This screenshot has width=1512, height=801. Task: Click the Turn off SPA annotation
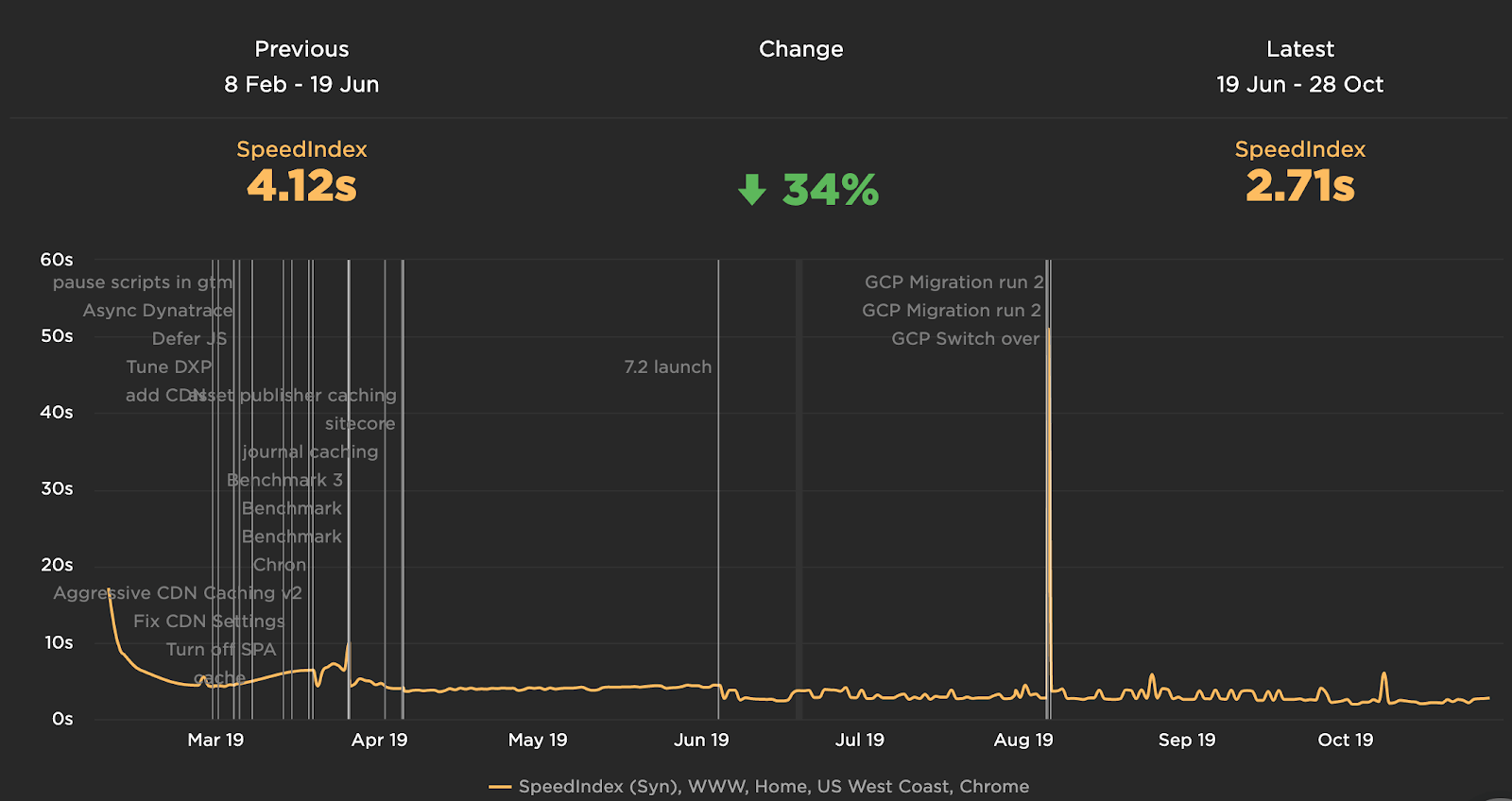221,650
